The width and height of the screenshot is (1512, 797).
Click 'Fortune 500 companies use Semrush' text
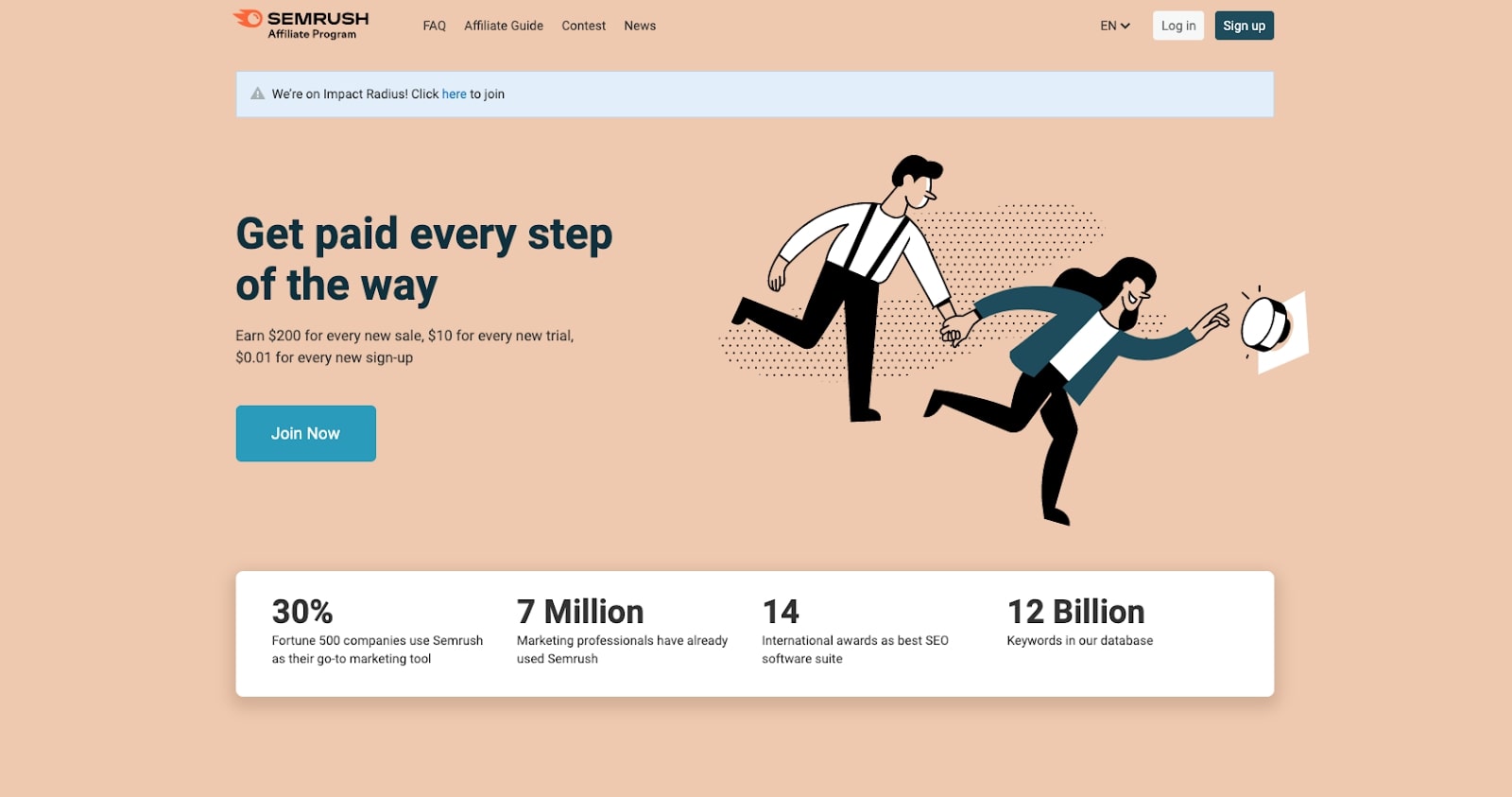pos(377,640)
